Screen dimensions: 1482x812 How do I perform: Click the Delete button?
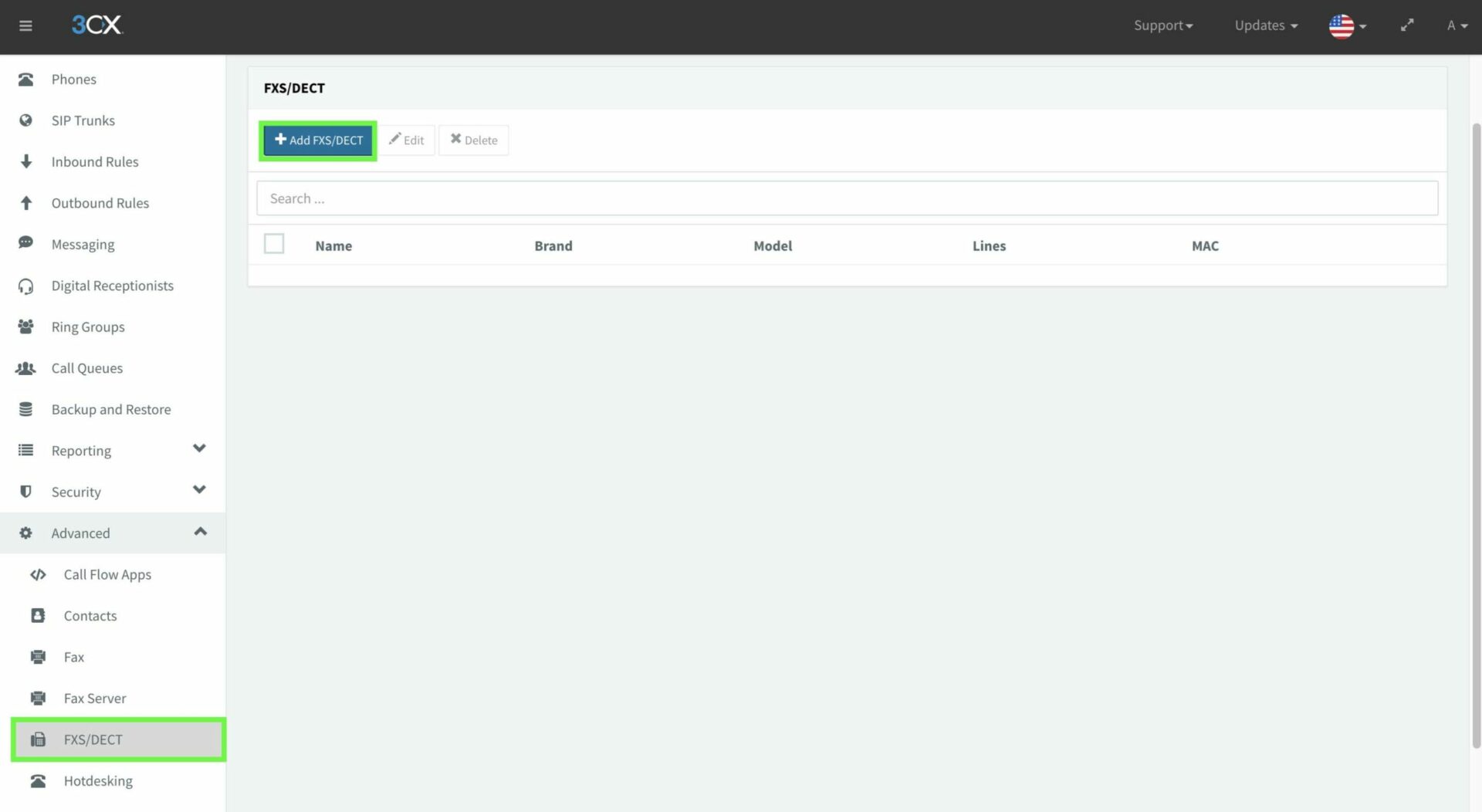[474, 140]
